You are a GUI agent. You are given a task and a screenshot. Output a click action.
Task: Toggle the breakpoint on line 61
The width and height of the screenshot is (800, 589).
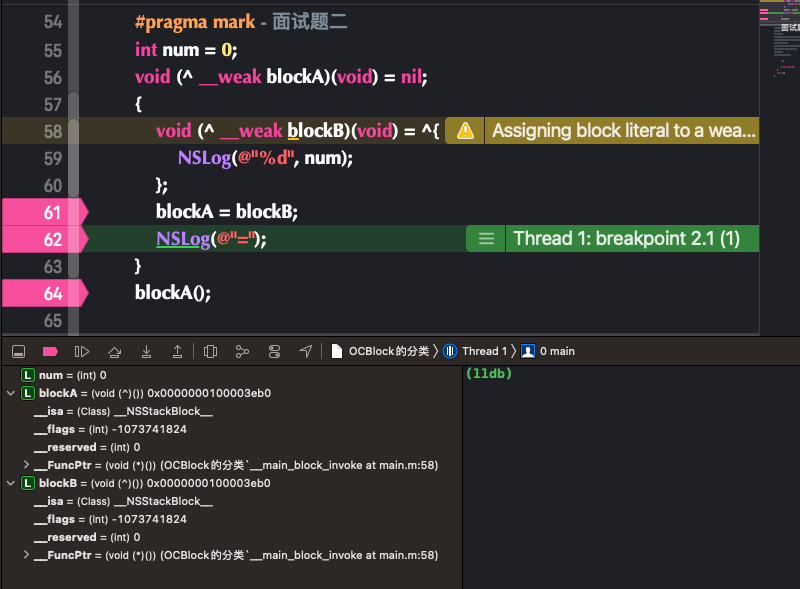(x=45, y=212)
